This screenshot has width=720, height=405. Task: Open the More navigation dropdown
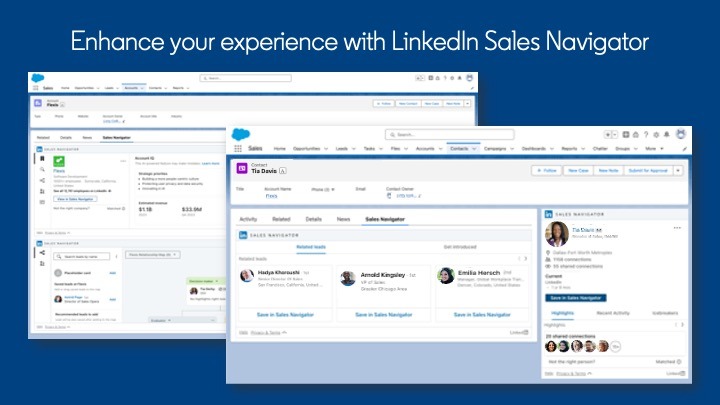663,148
